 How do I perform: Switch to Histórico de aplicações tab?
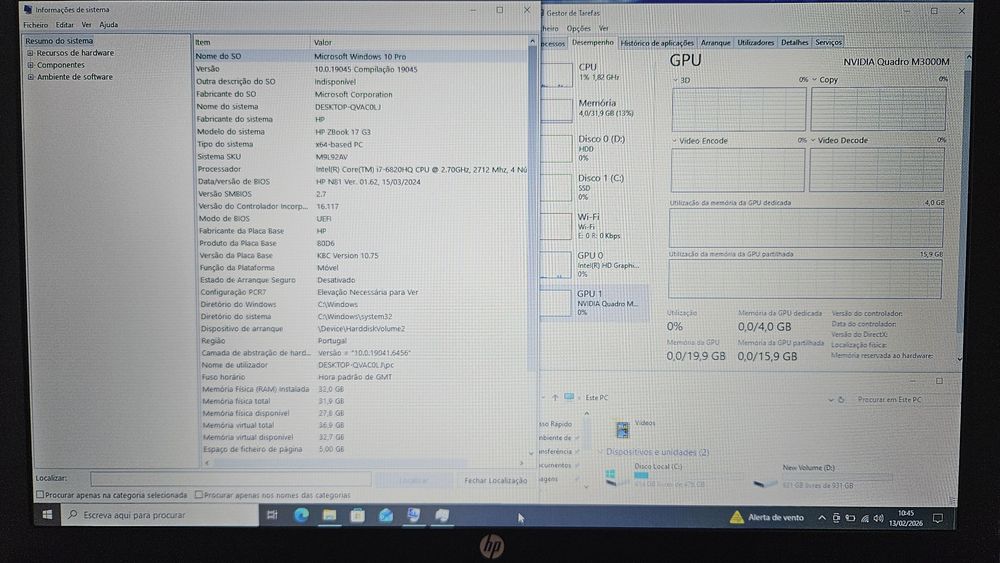657,43
